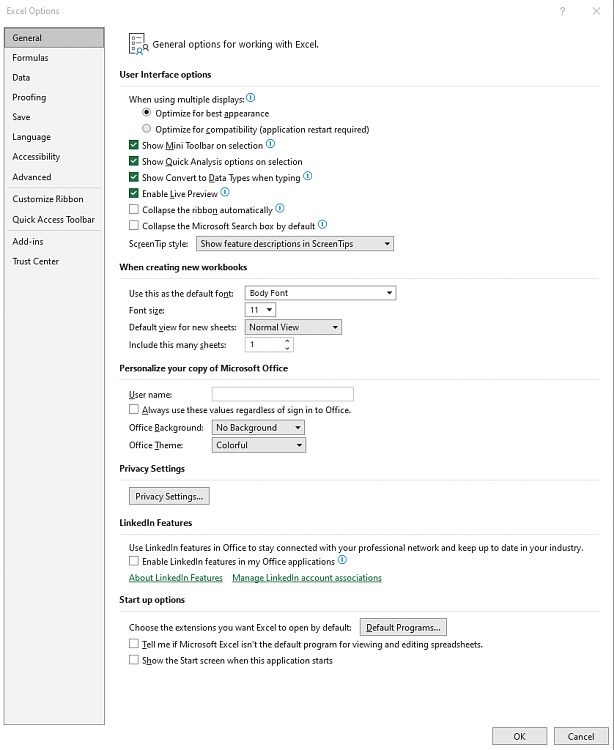Click info icon next to Enable LinkedIn features

click(x=342, y=560)
